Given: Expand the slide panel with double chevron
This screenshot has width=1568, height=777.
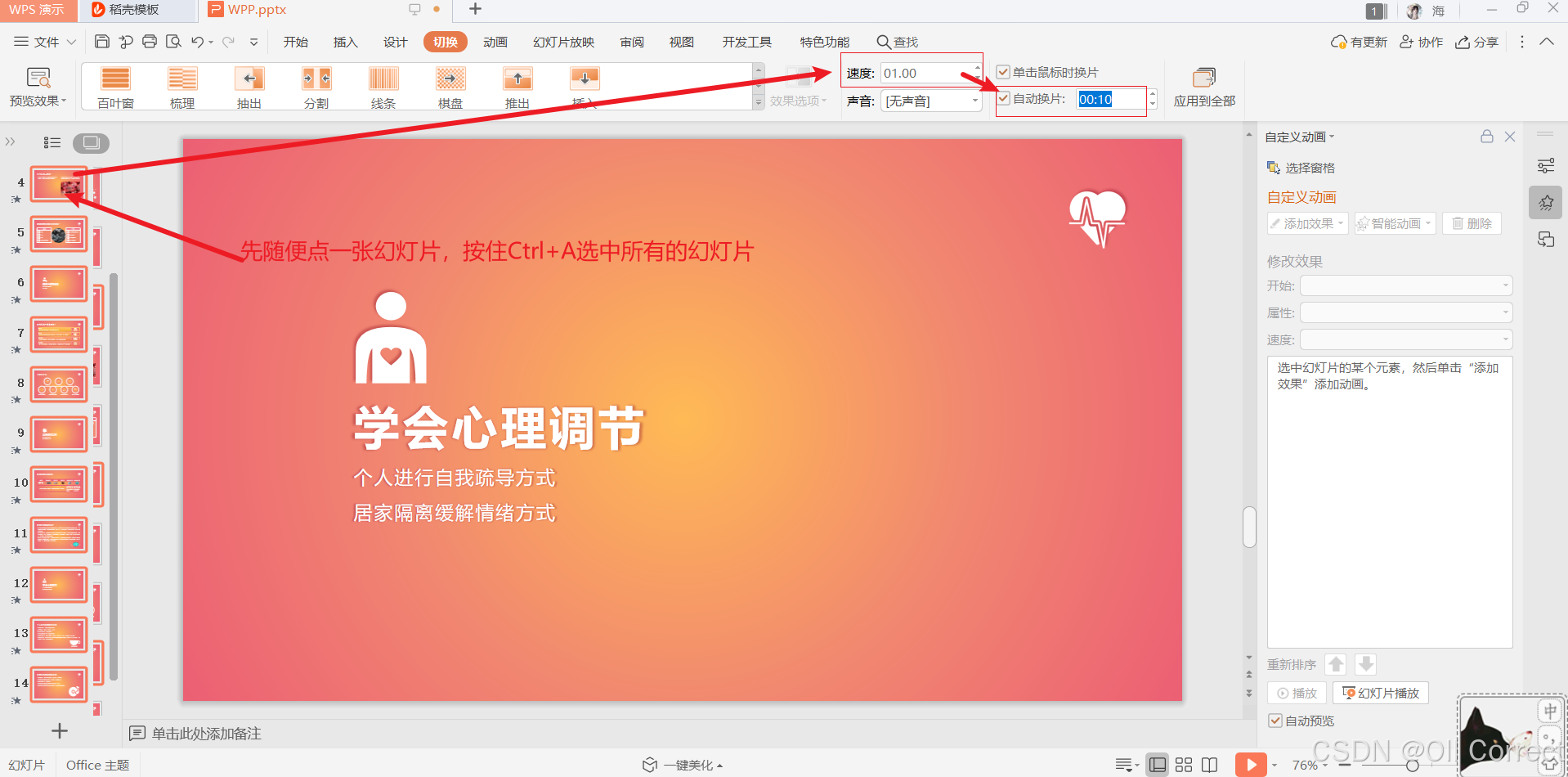Looking at the screenshot, I should point(11,142).
